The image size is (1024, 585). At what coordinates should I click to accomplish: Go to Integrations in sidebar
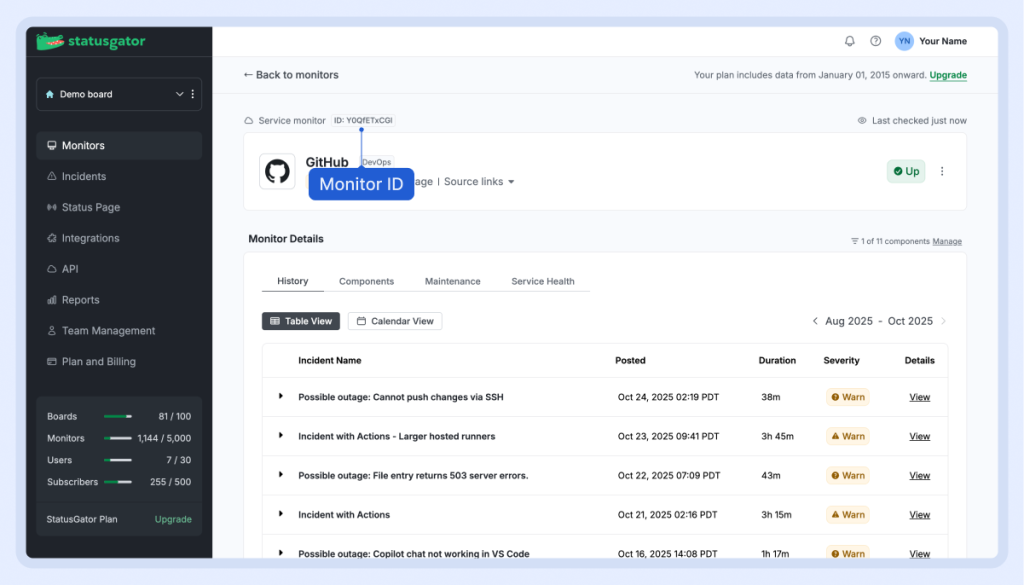coord(90,238)
